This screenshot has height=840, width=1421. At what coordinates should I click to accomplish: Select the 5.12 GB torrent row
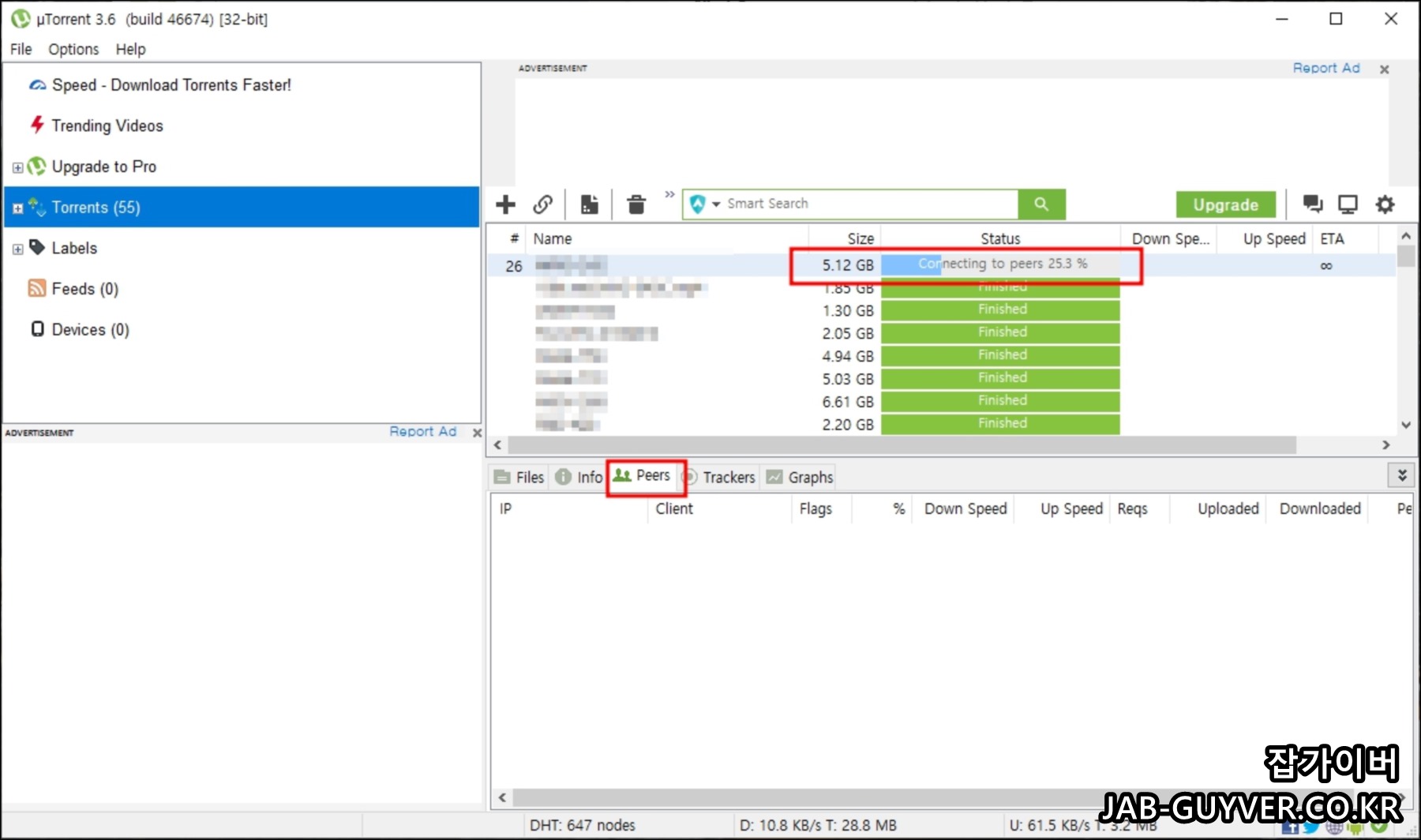click(941, 265)
